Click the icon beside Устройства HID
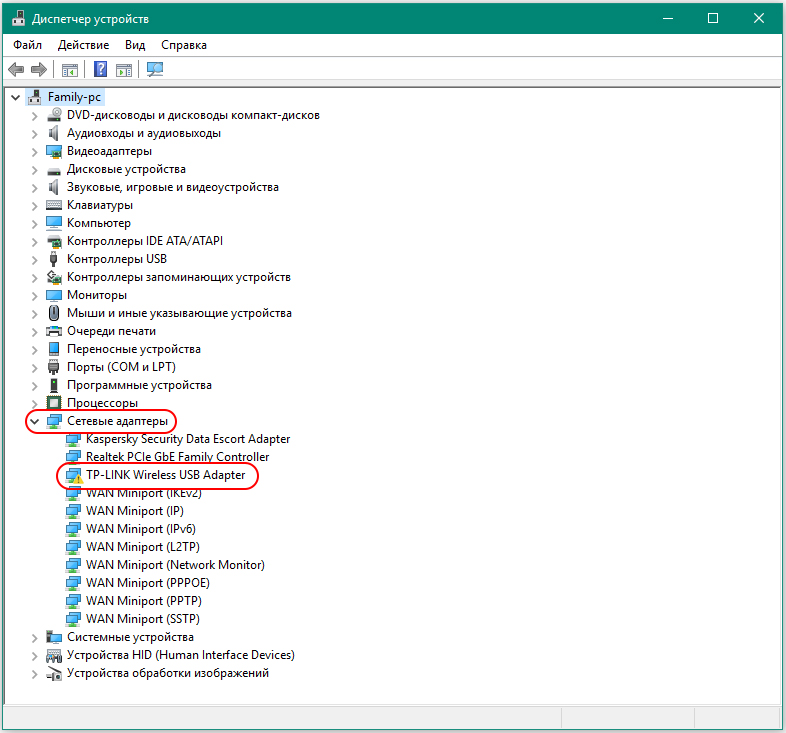The image size is (786, 733). click(x=54, y=655)
